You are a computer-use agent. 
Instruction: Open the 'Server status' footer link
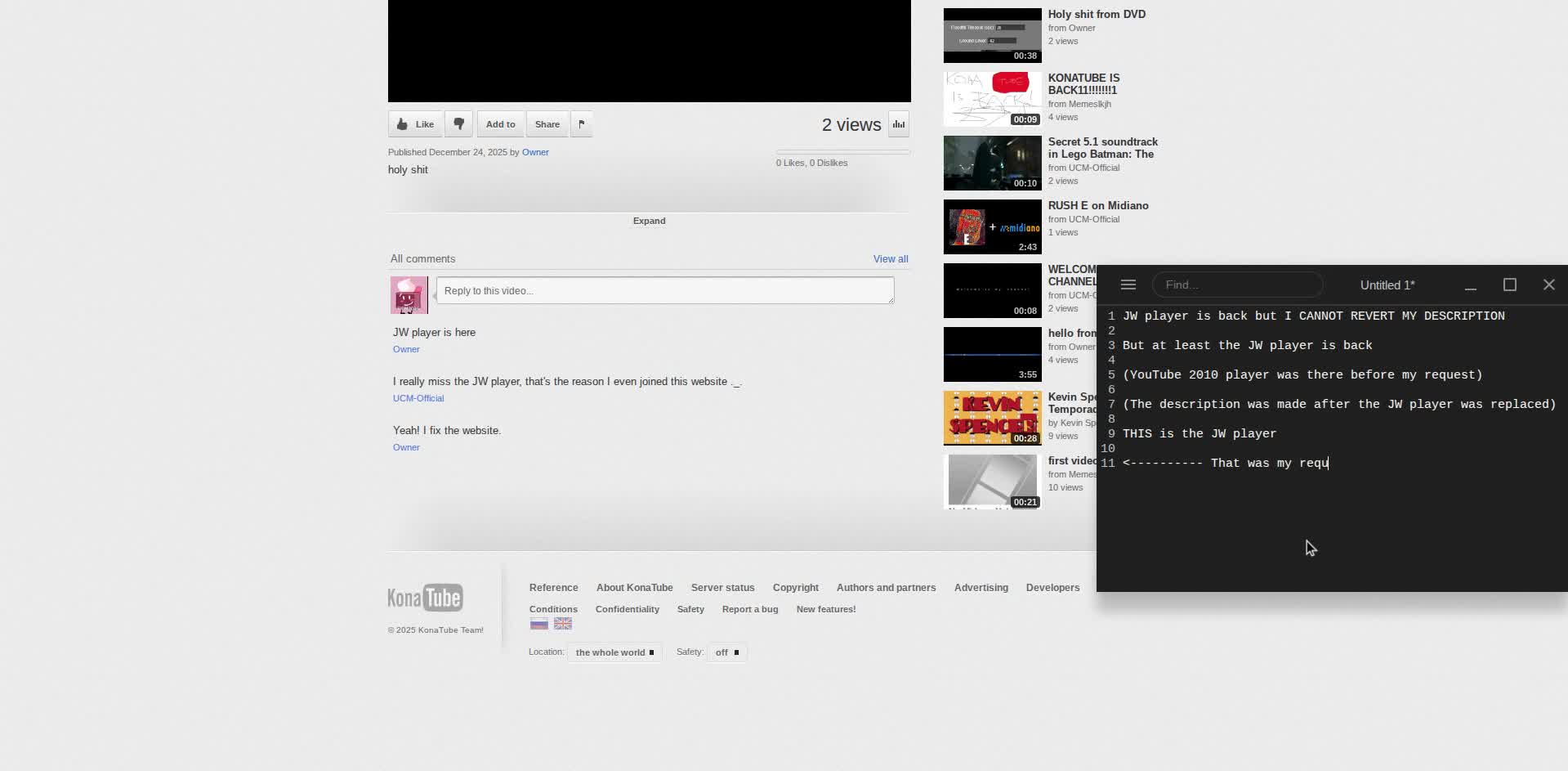722,588
